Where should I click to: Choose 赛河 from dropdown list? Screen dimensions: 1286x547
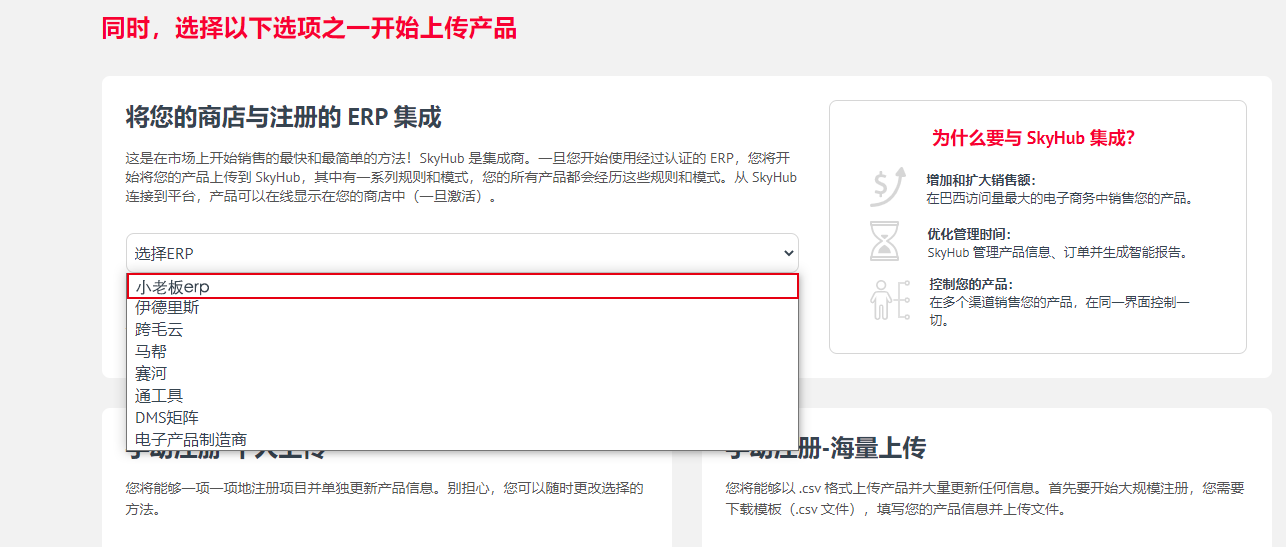(463, 374)
